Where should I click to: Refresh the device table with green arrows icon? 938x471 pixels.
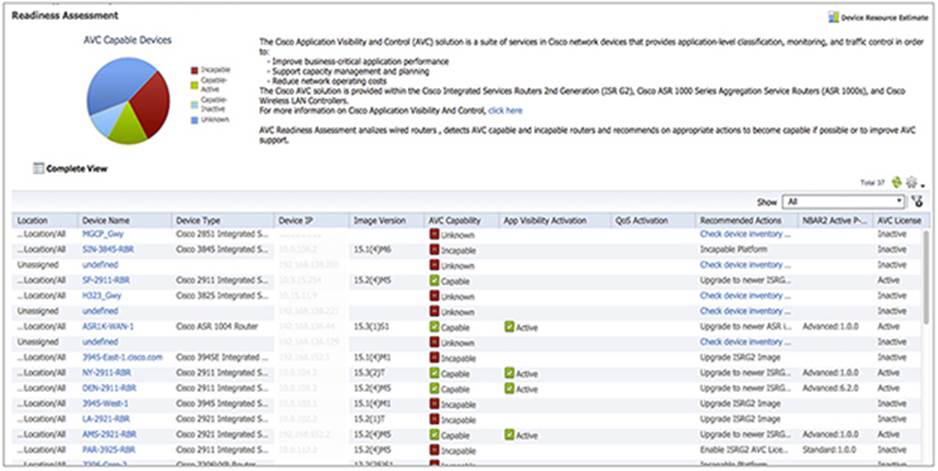[x=896, y=183]
